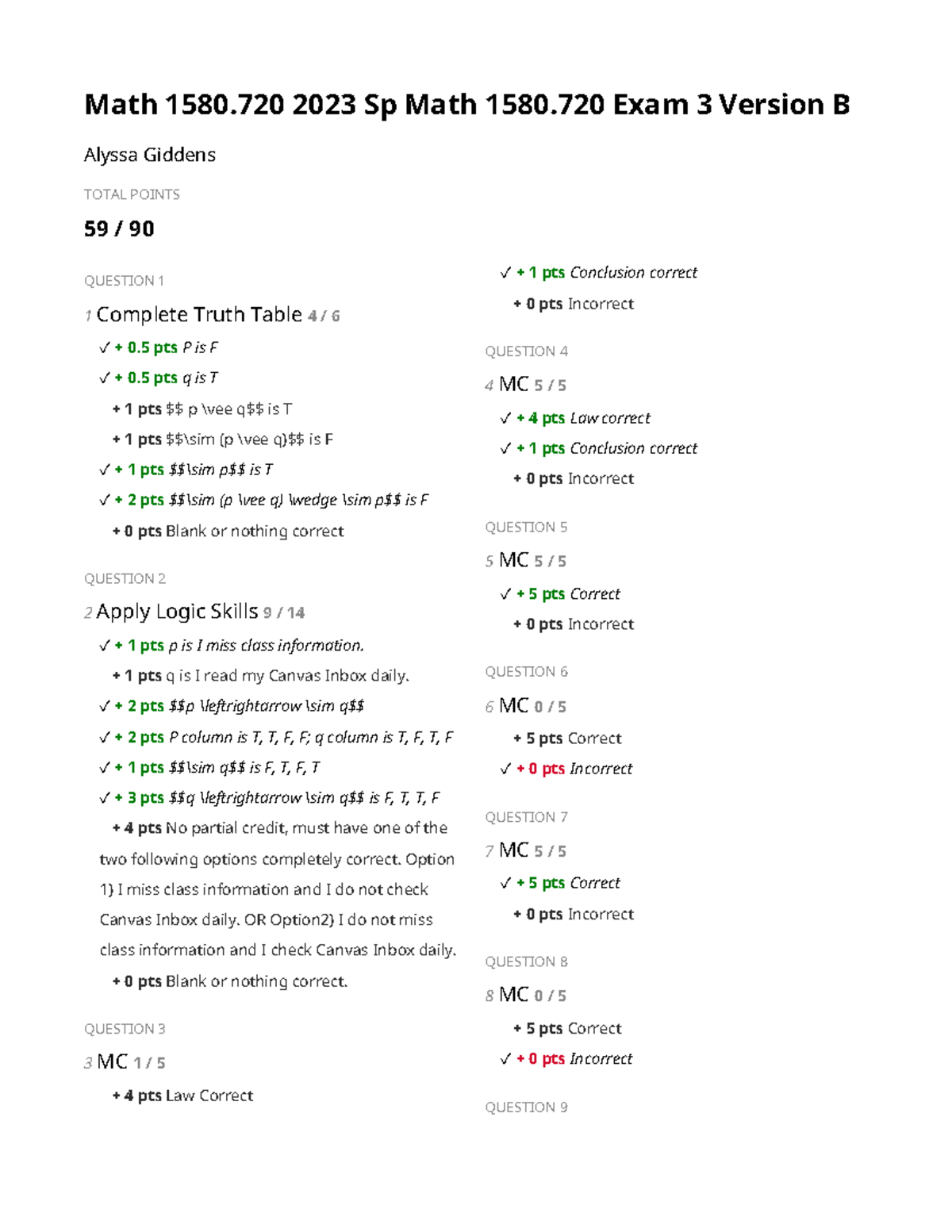Expand the "Complete Truth Table" question heading
This screenshot has height=1232, width=952.
tap(199, 315)
